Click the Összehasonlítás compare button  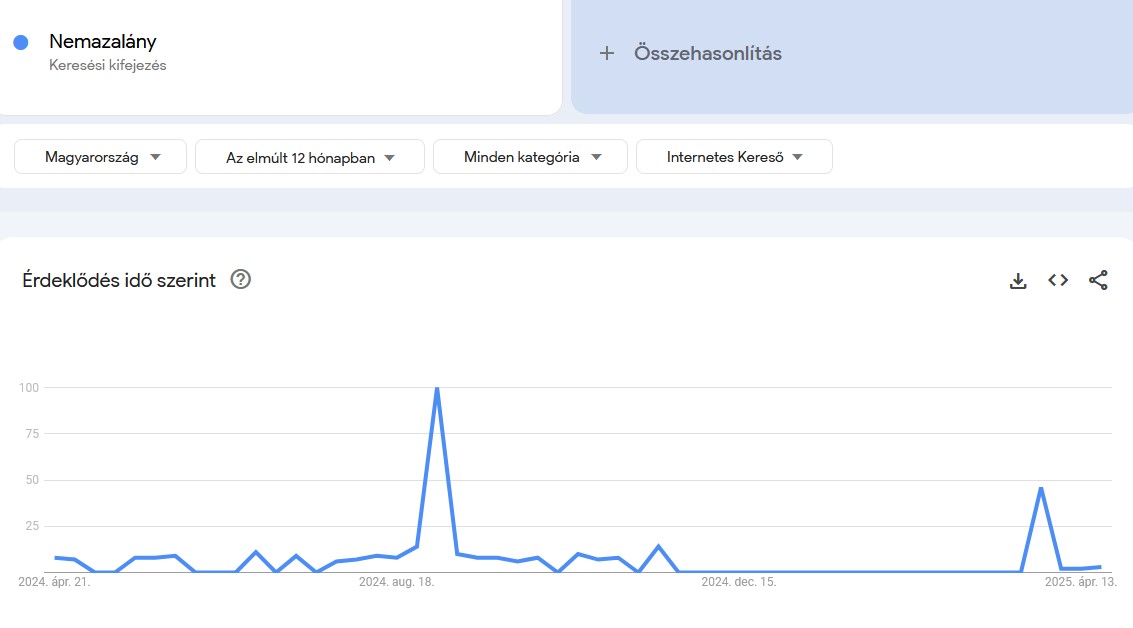pos(707,54)
